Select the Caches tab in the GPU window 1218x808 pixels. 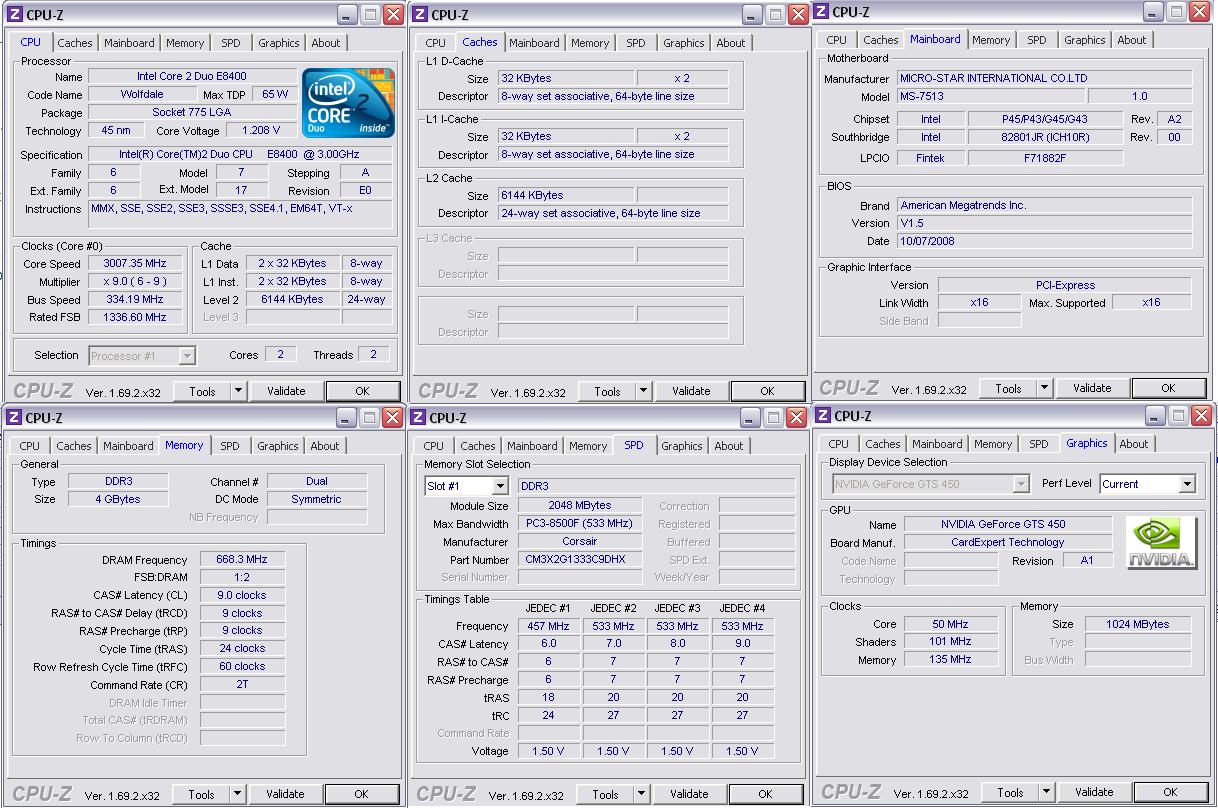(882, 444)
